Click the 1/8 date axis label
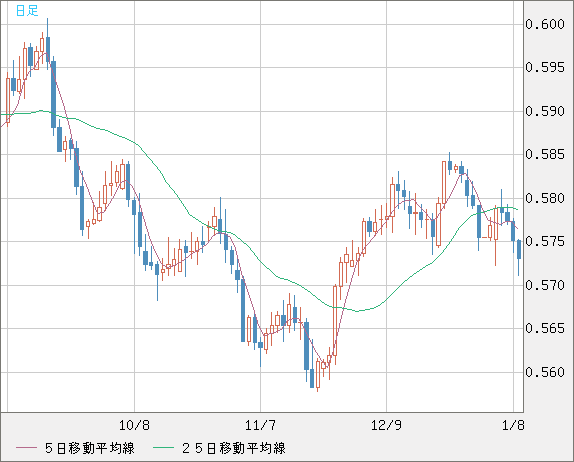This screenshot has width=574, height=462. pyautogui.click(x=513, y=425)
